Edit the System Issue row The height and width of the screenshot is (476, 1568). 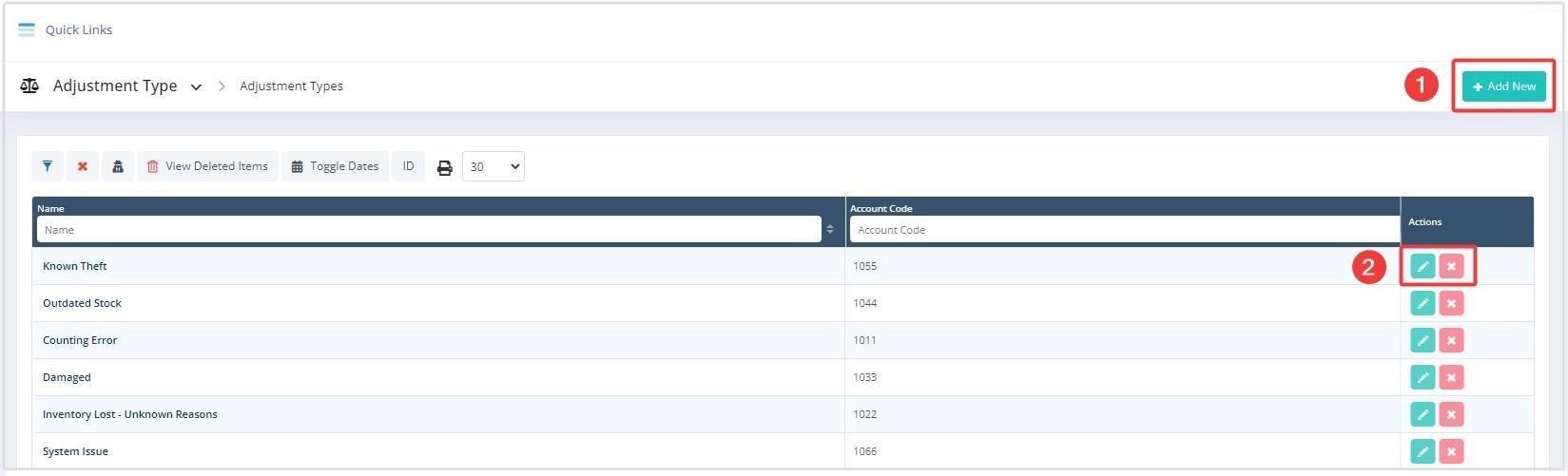[1423, 451]
